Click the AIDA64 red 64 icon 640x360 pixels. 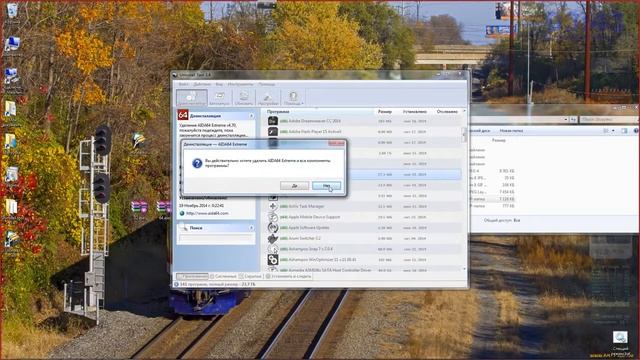point(182,115)
